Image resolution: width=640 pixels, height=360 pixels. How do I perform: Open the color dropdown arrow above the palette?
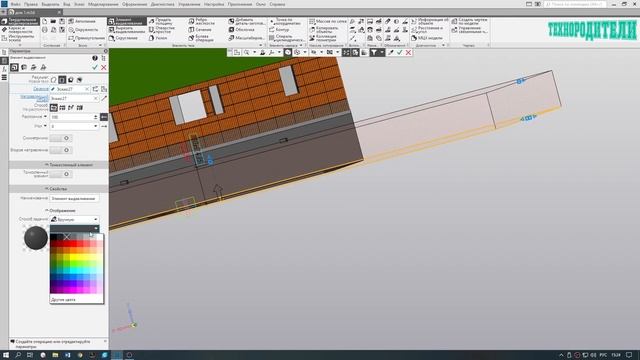point(96,229)
